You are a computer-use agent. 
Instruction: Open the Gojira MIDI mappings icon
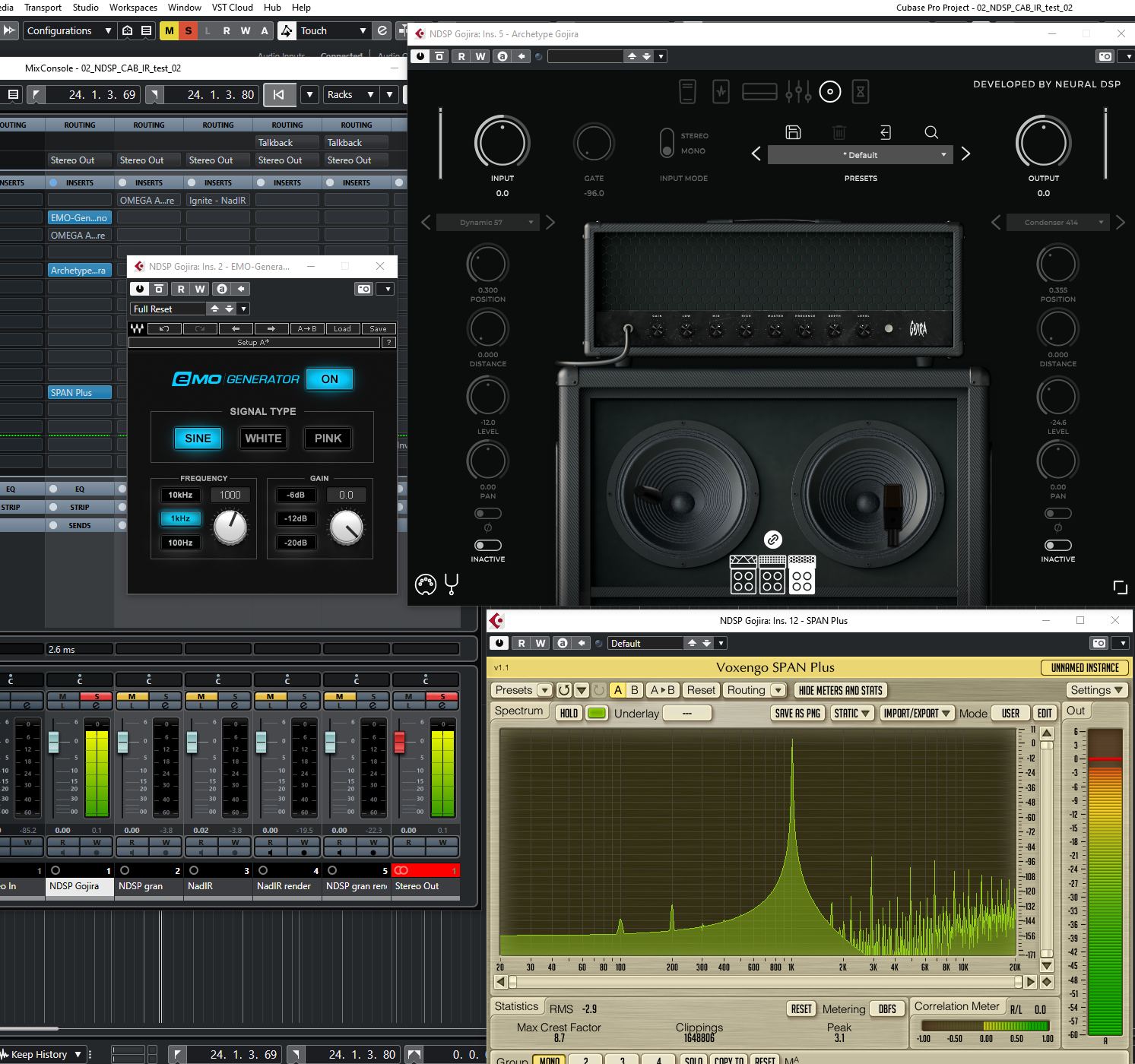click(426, 584)
